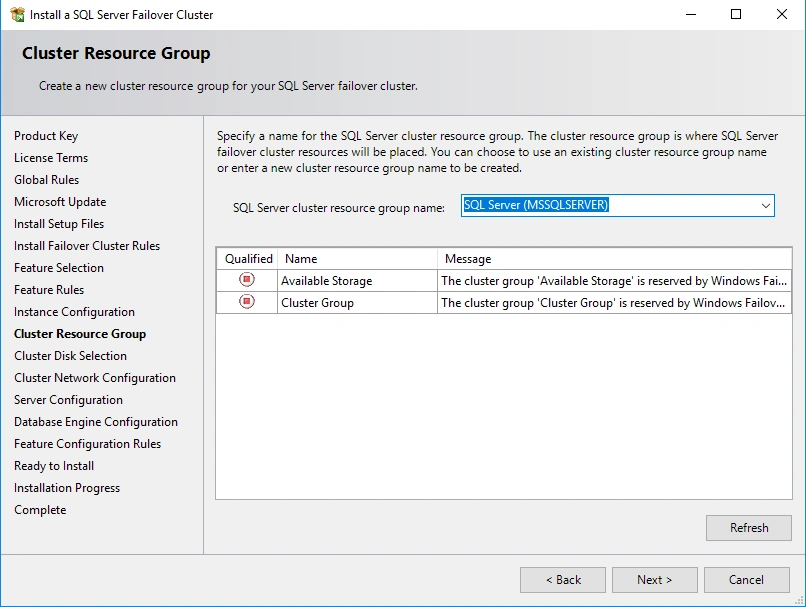Image resolution: width=806 pixels, height=607 pixels.
Task: Minimize the installer window
Action: pos(691,14)
